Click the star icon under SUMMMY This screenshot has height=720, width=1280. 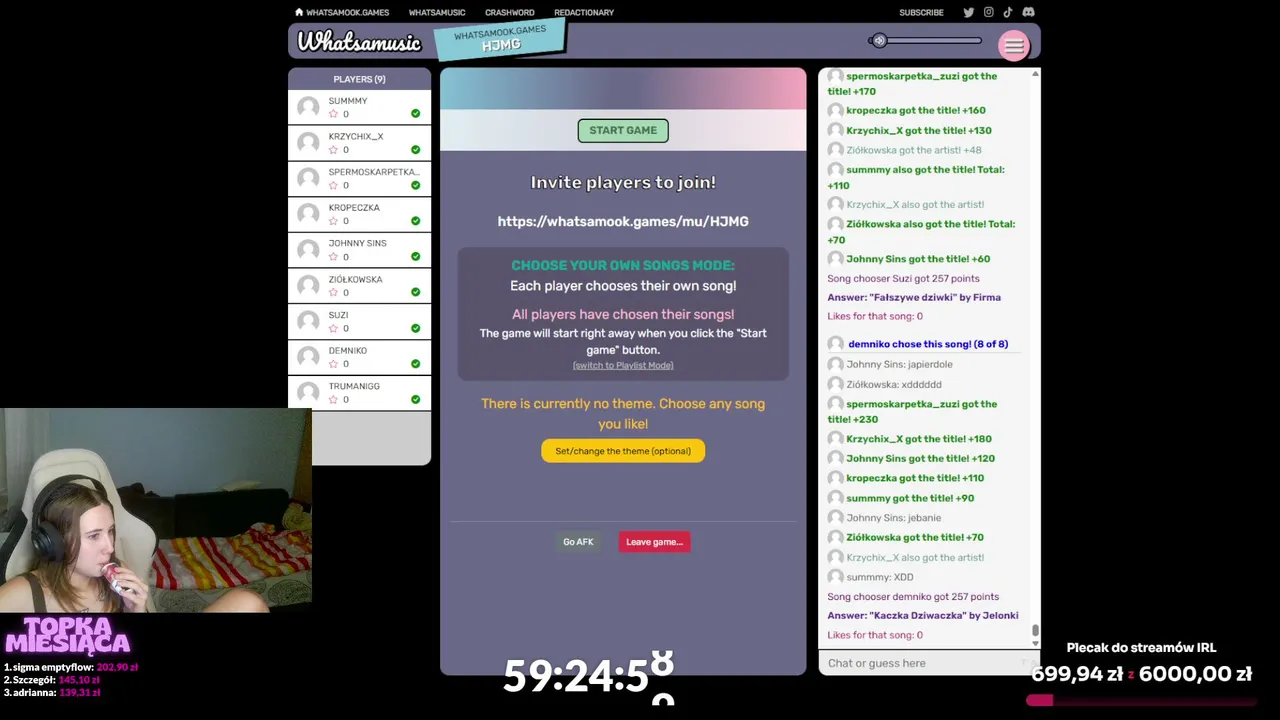point(334,114)
